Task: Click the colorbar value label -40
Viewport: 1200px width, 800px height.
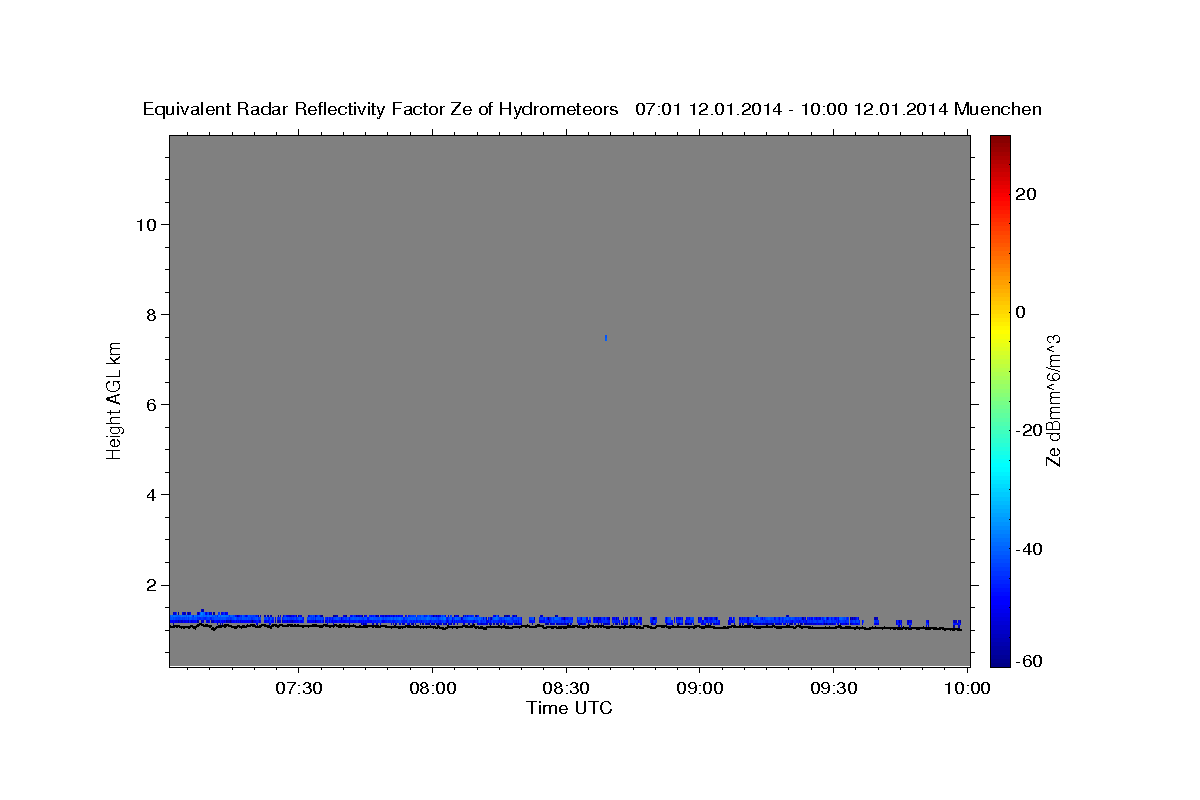Action: pos(1030,549)
